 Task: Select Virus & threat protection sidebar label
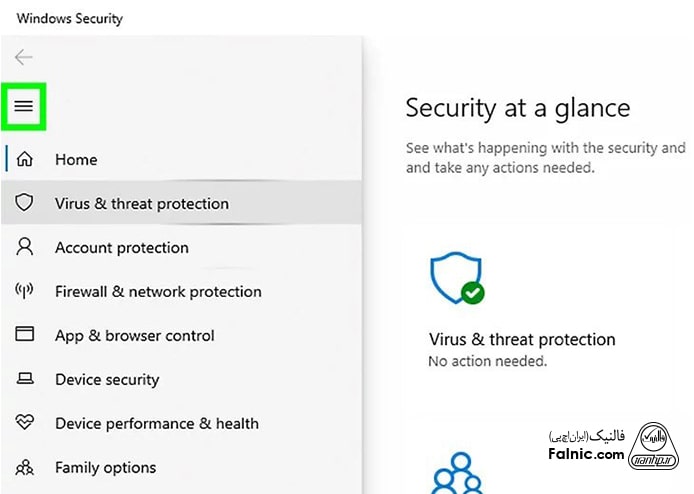(142, 204)
